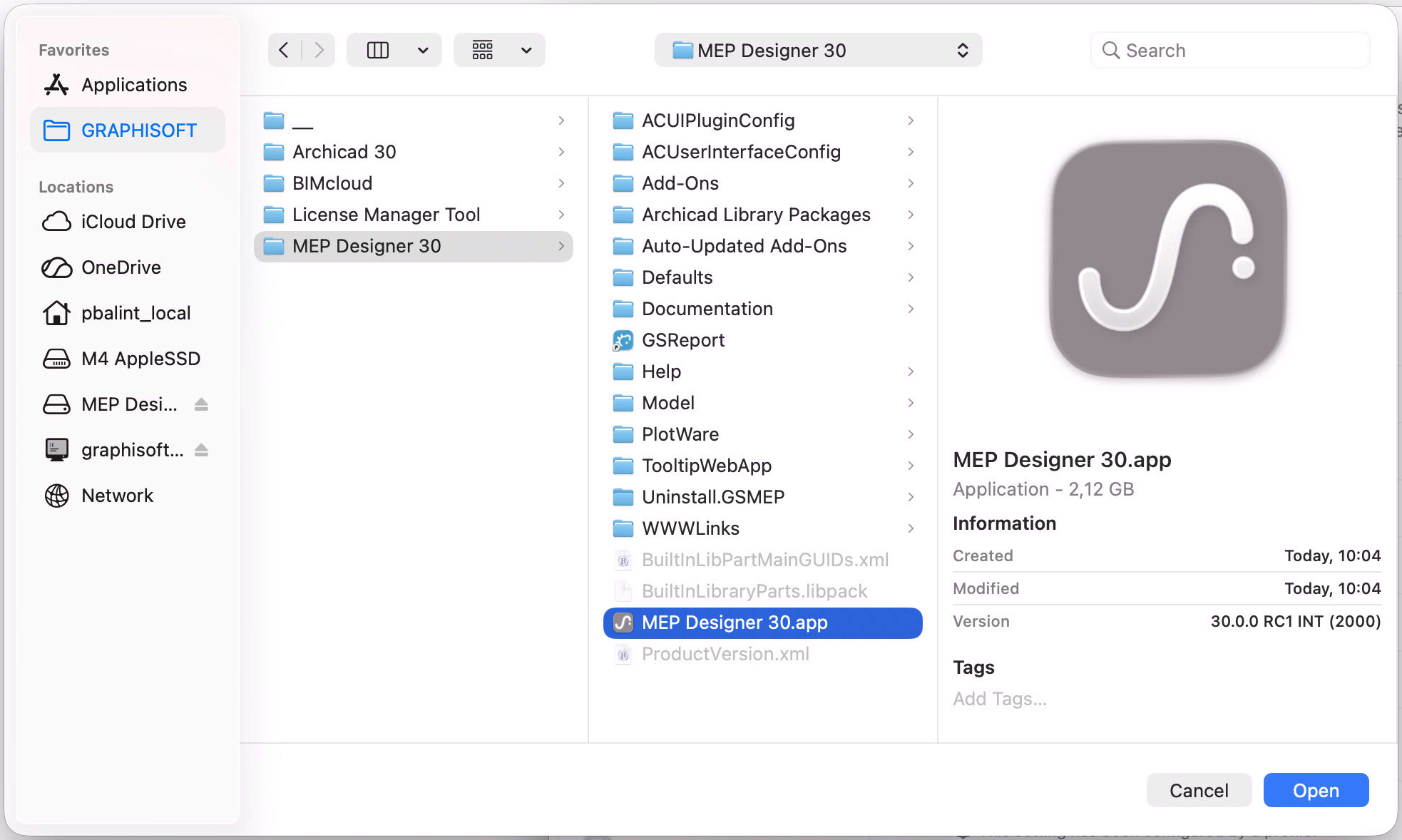Open ACUIPluginConfig folder
Screen dimensions: 1402x840
click(x=763, y=121)
